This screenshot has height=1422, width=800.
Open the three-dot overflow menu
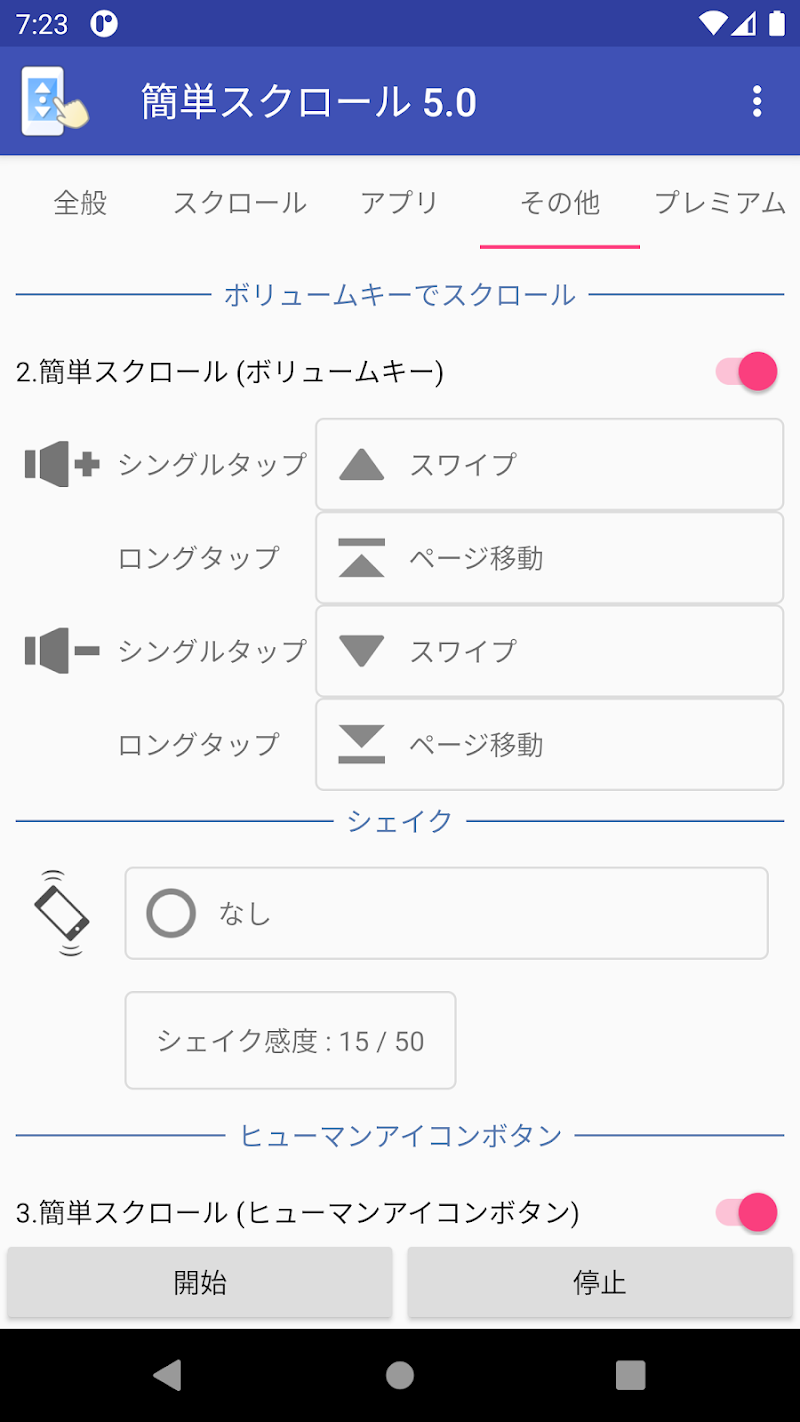(x=757, y=101)
